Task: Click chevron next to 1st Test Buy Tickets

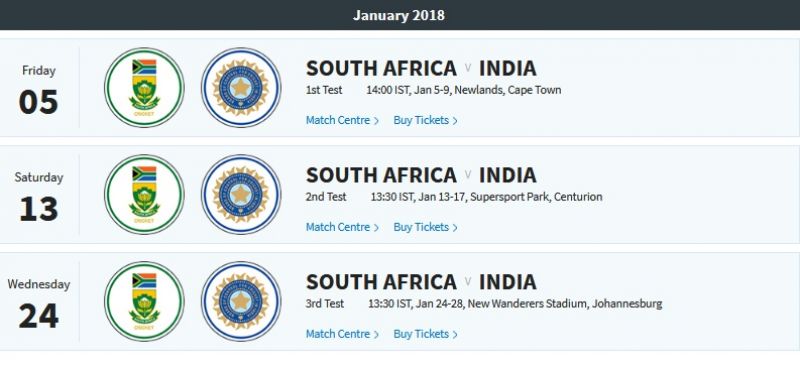Action: 455,121
